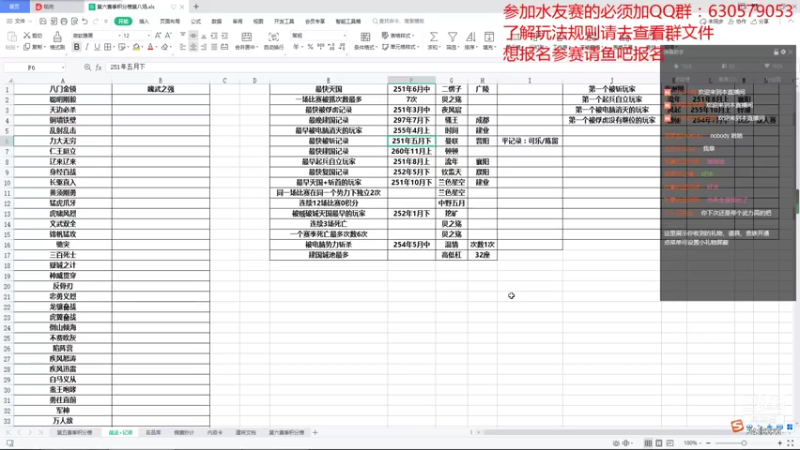Align cell text to the right

pyautogui.click(x=204, y=47)
